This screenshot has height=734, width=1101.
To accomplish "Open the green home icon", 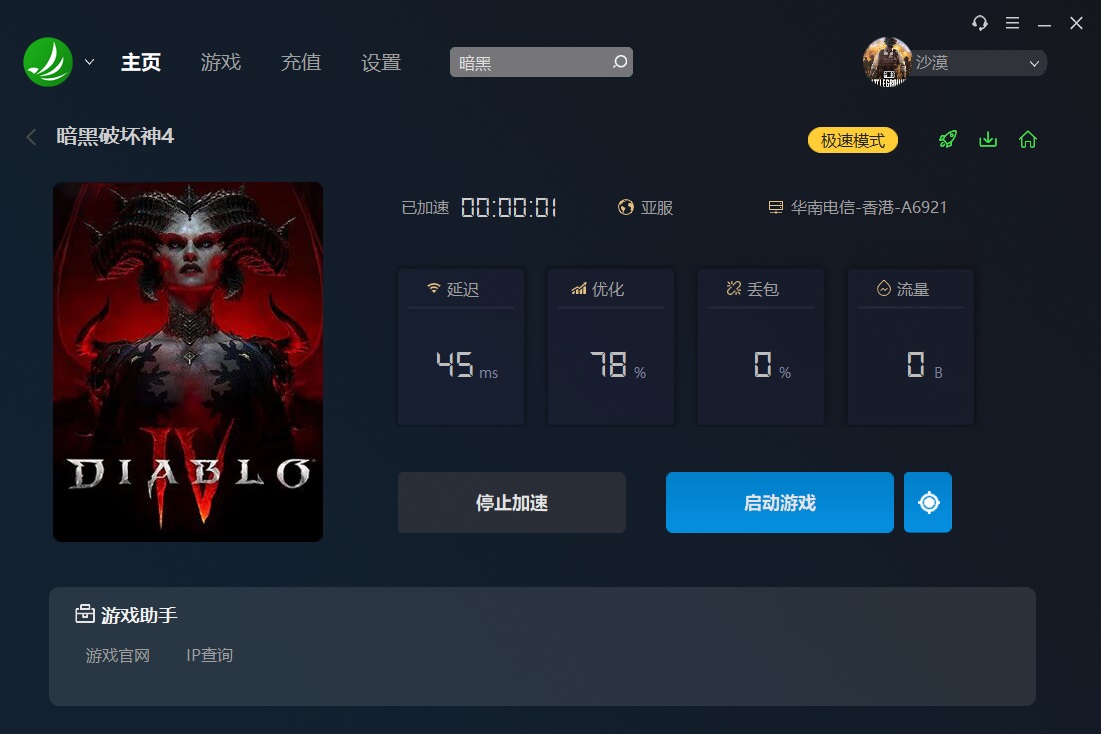I will [x=1028, y=139].
